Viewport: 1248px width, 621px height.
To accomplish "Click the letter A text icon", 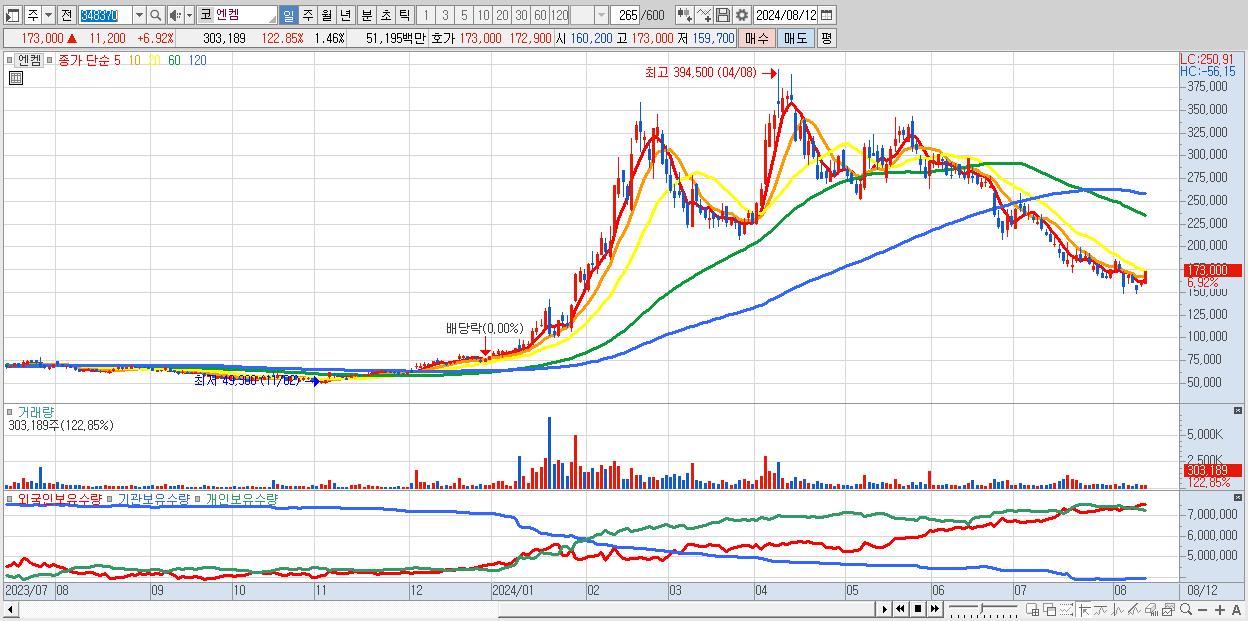I will coord(1236,609).
